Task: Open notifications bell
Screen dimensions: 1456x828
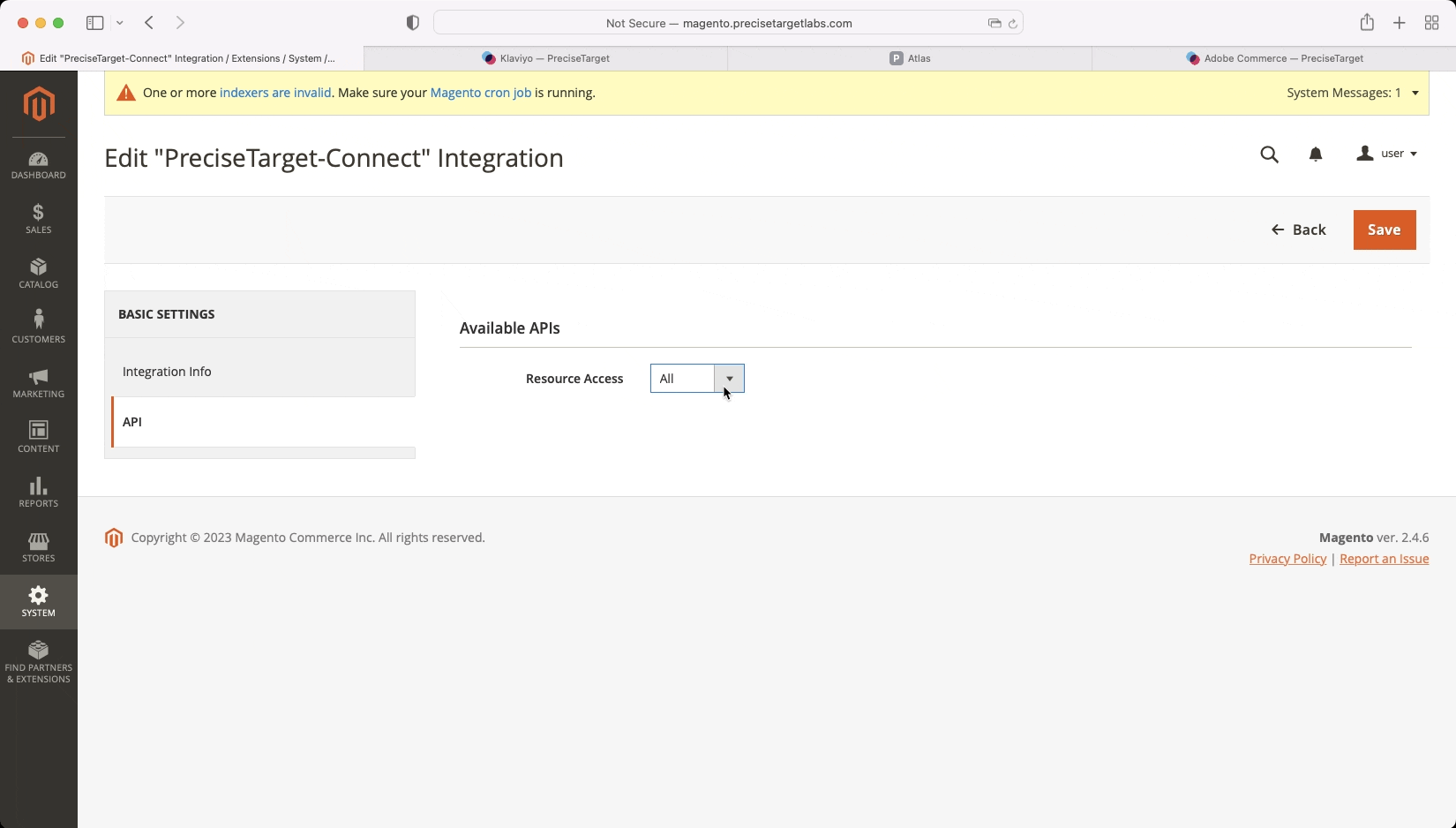Action: pos(1316,154)
